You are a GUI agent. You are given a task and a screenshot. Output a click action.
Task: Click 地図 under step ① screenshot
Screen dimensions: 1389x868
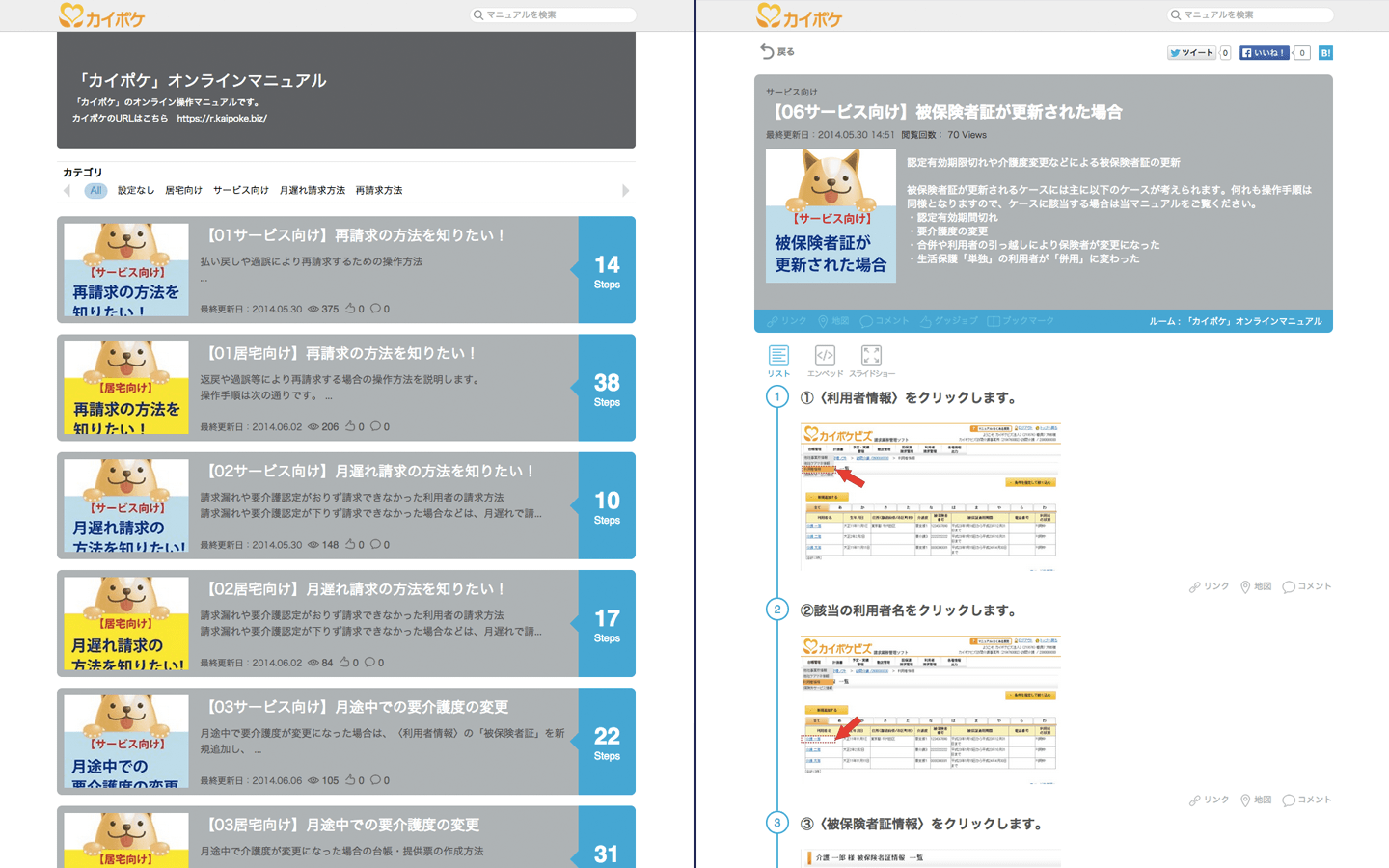pyautogui.click(x=1256, y=586)
